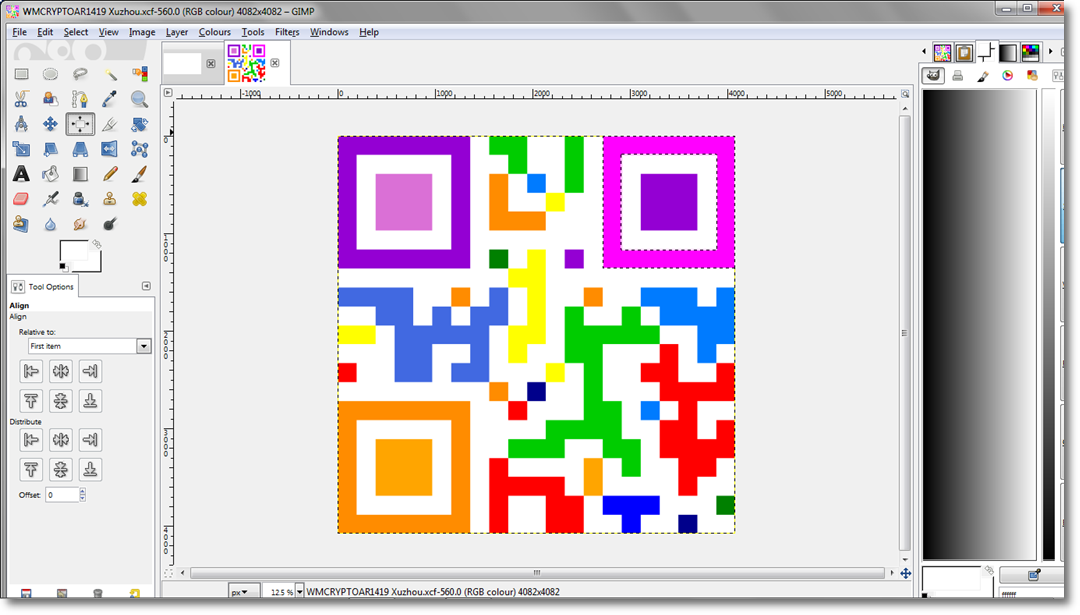Choose the Eraser tool
1080x615 pixels.
click(x=21, y=199)
